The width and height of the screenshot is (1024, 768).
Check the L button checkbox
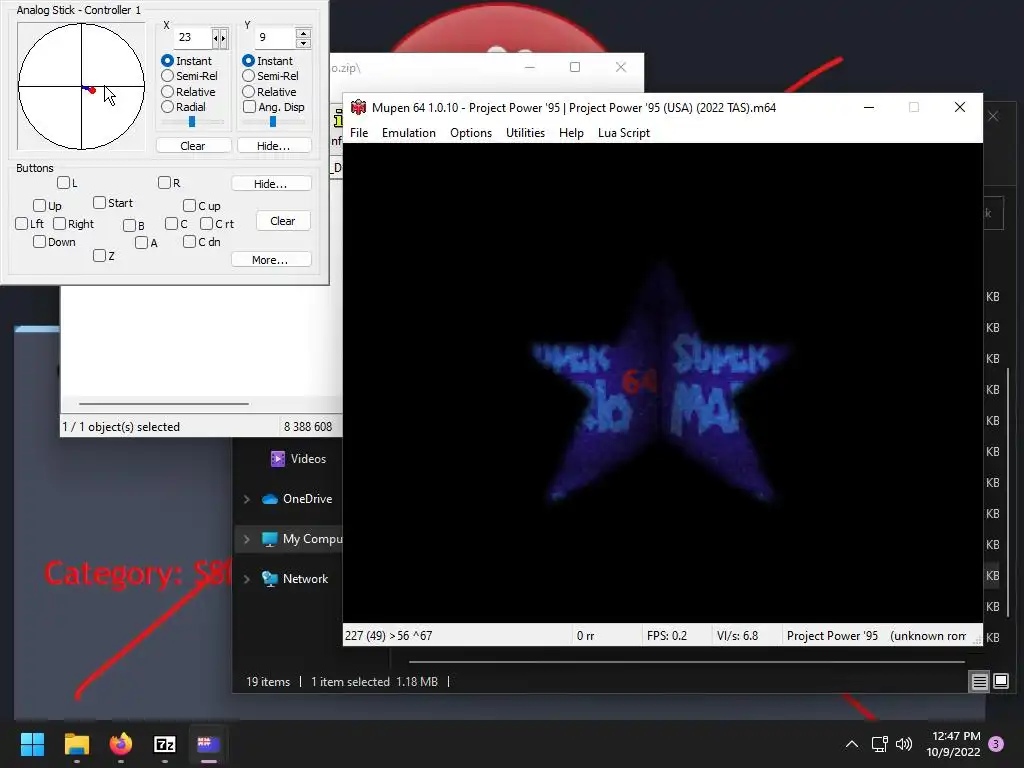[x=63, y=182]
